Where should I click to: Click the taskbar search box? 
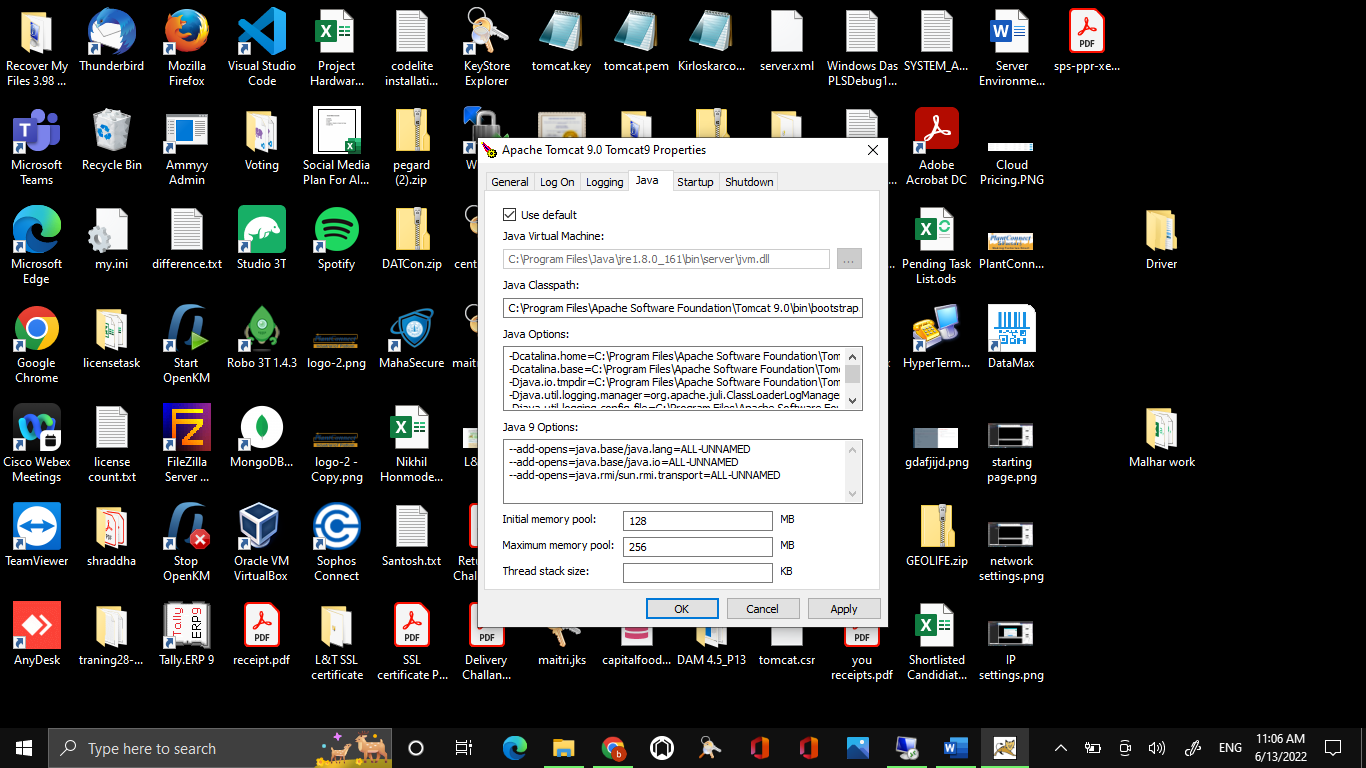[220, 748]
